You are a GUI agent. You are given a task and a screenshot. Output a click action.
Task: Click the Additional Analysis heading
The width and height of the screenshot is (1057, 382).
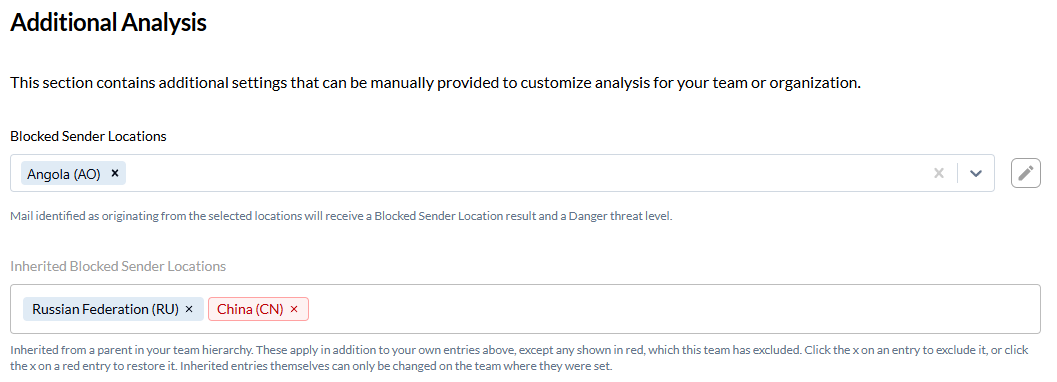click(x=108, y=22)
